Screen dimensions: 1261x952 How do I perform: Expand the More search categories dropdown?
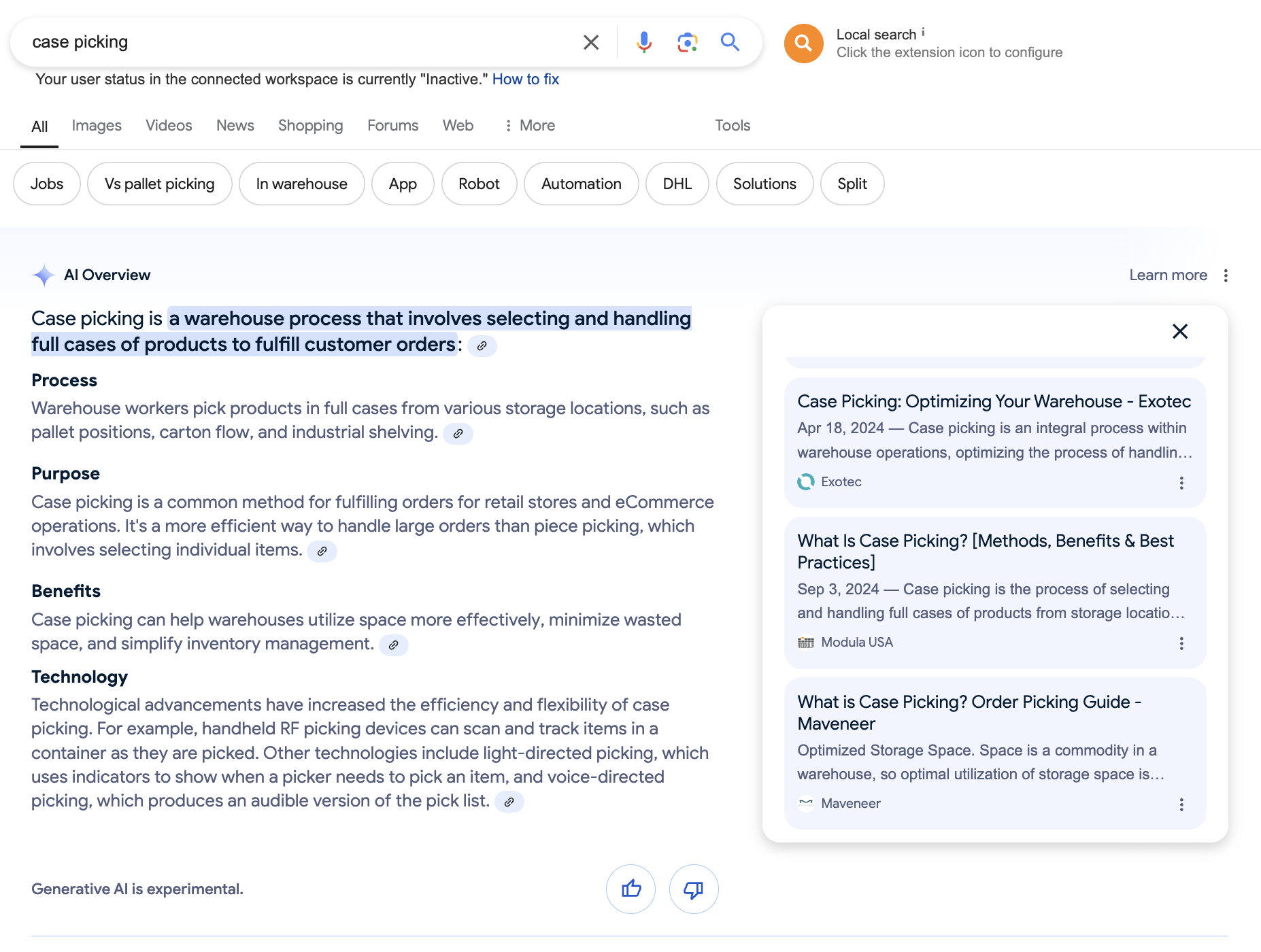click(x=529, y=126)
